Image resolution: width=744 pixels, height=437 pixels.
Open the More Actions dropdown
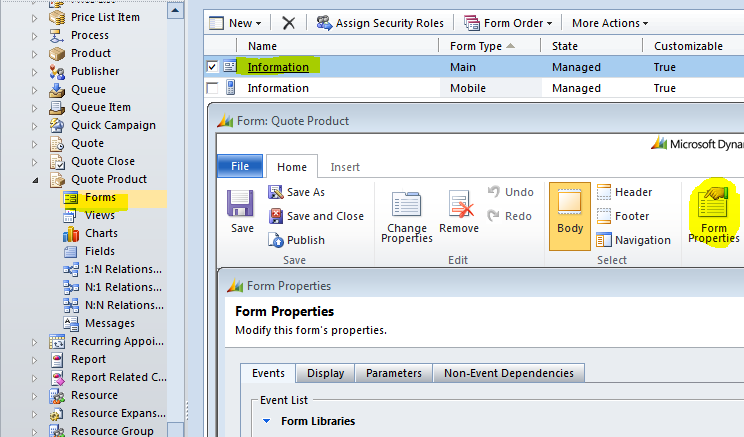click(609, 22)
